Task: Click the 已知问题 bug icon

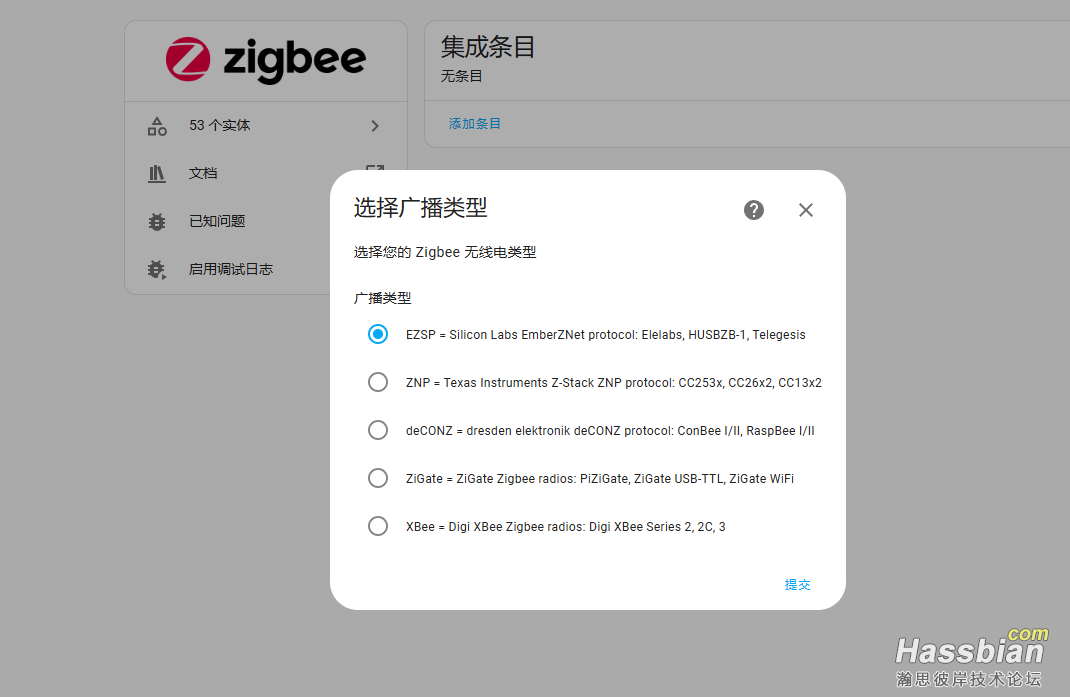Action: (157, 222)
